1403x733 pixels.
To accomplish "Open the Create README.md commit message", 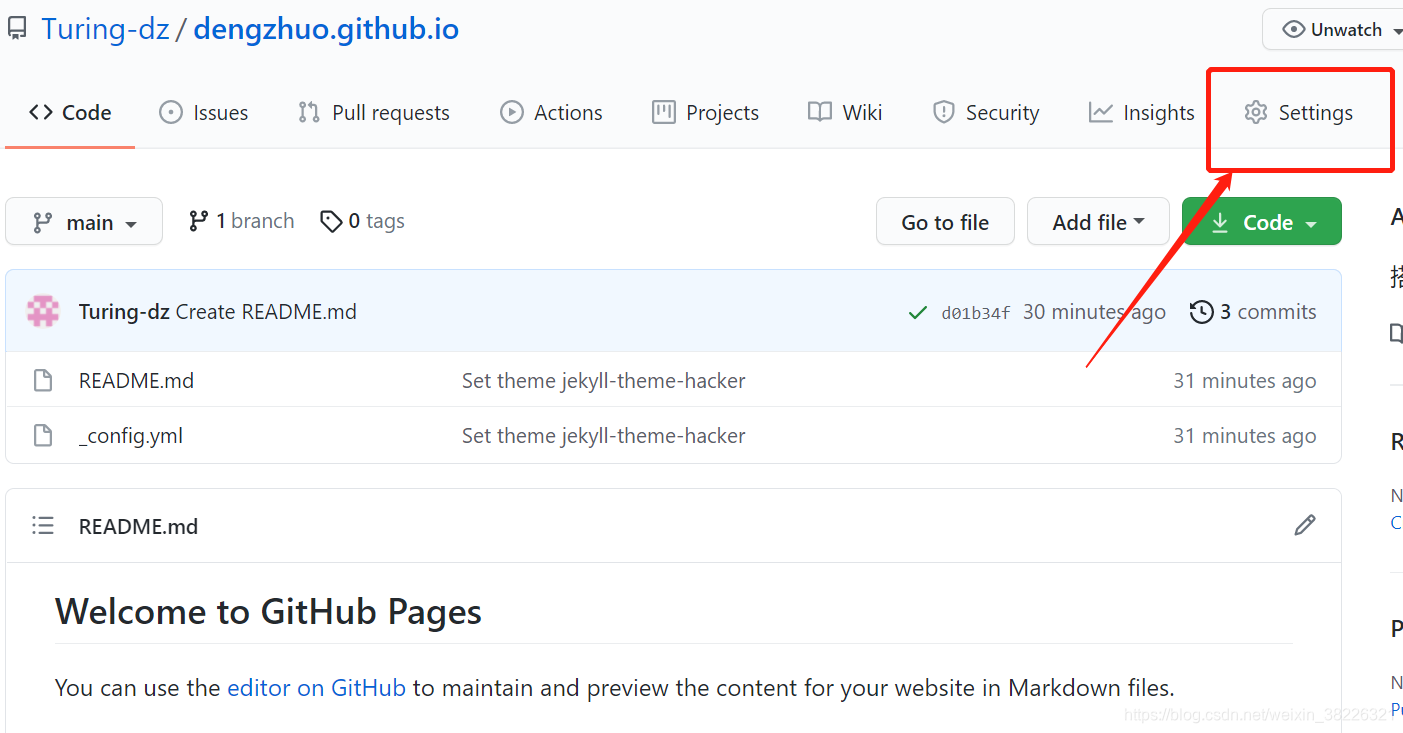I will (266, 312).
